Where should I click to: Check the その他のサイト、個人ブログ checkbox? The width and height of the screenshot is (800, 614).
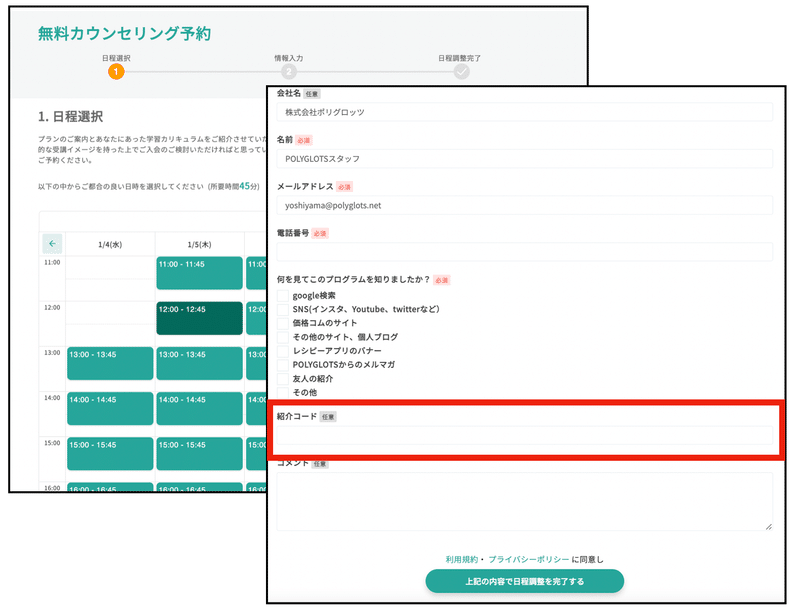283,337
